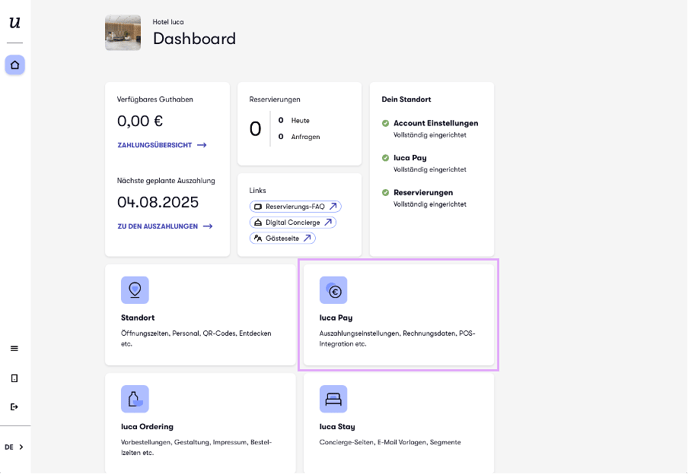Click the Heute reservations count

coord(281,120)
